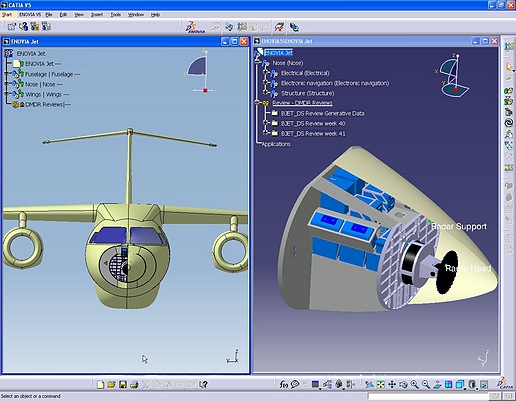
Task: Click the speech bubble annotation icon
Action: click(295, 385)
